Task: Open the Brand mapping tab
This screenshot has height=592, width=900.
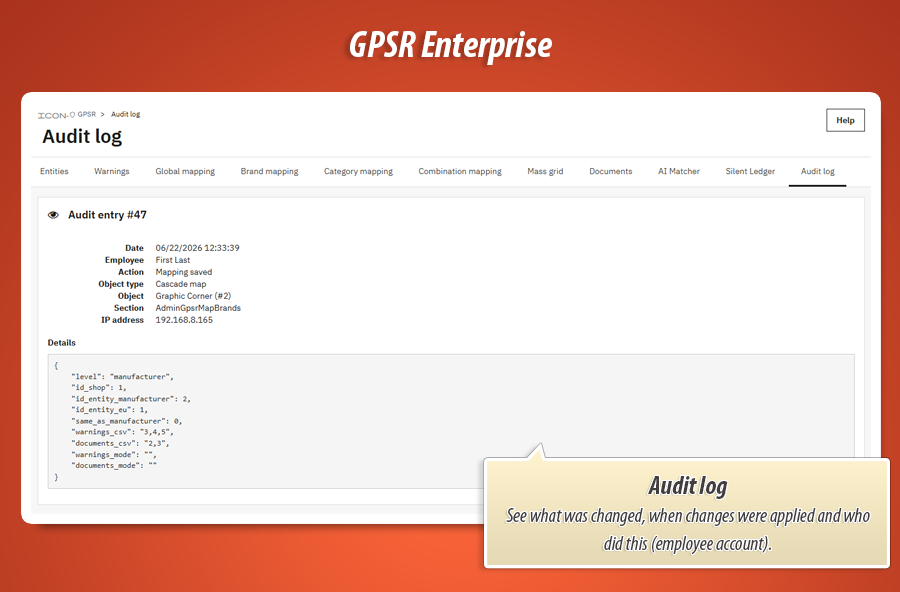Action: click(x=269, y=171)
